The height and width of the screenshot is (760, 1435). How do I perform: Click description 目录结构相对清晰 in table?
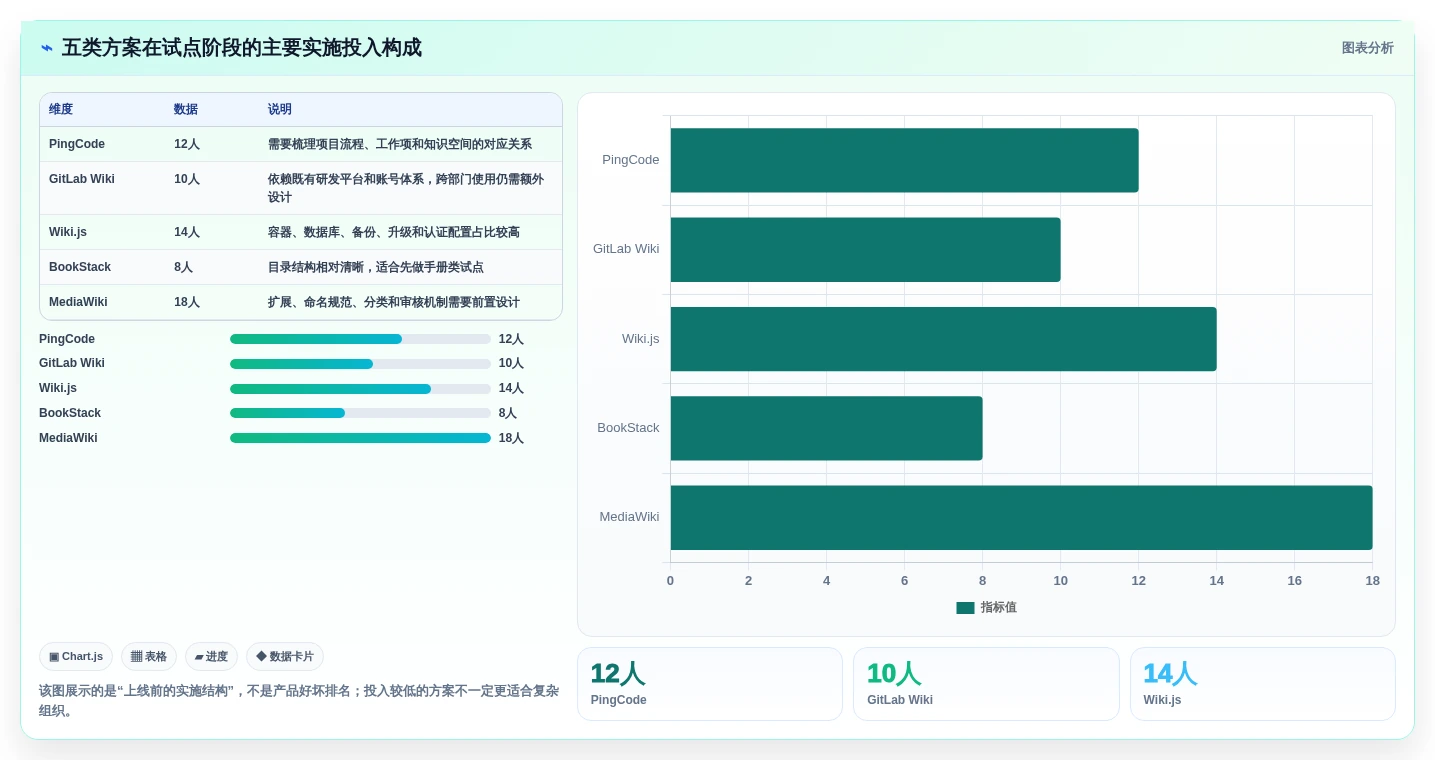(376, 267)
